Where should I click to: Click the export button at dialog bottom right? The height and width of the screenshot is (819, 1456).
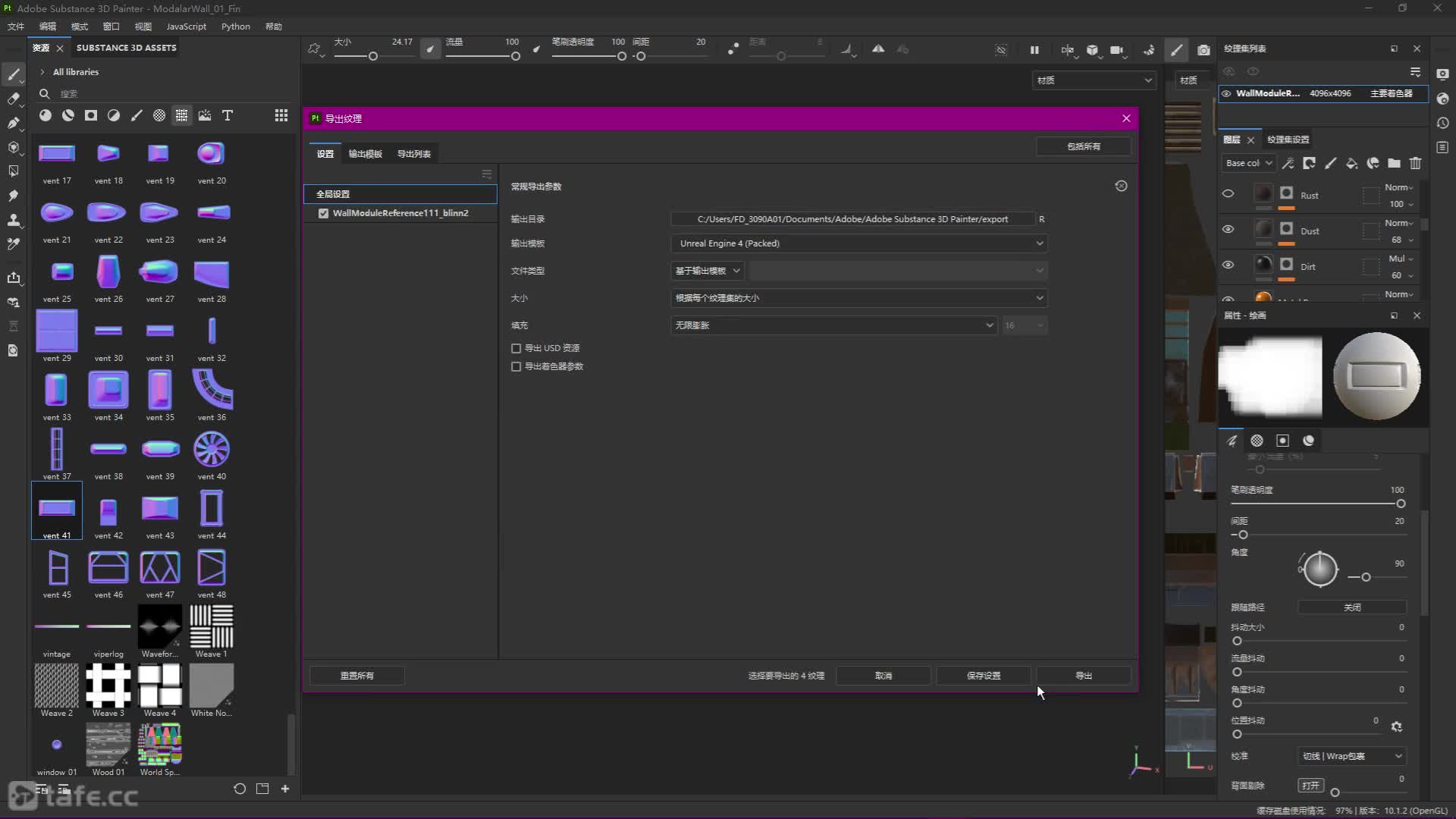coord(1083,676)
